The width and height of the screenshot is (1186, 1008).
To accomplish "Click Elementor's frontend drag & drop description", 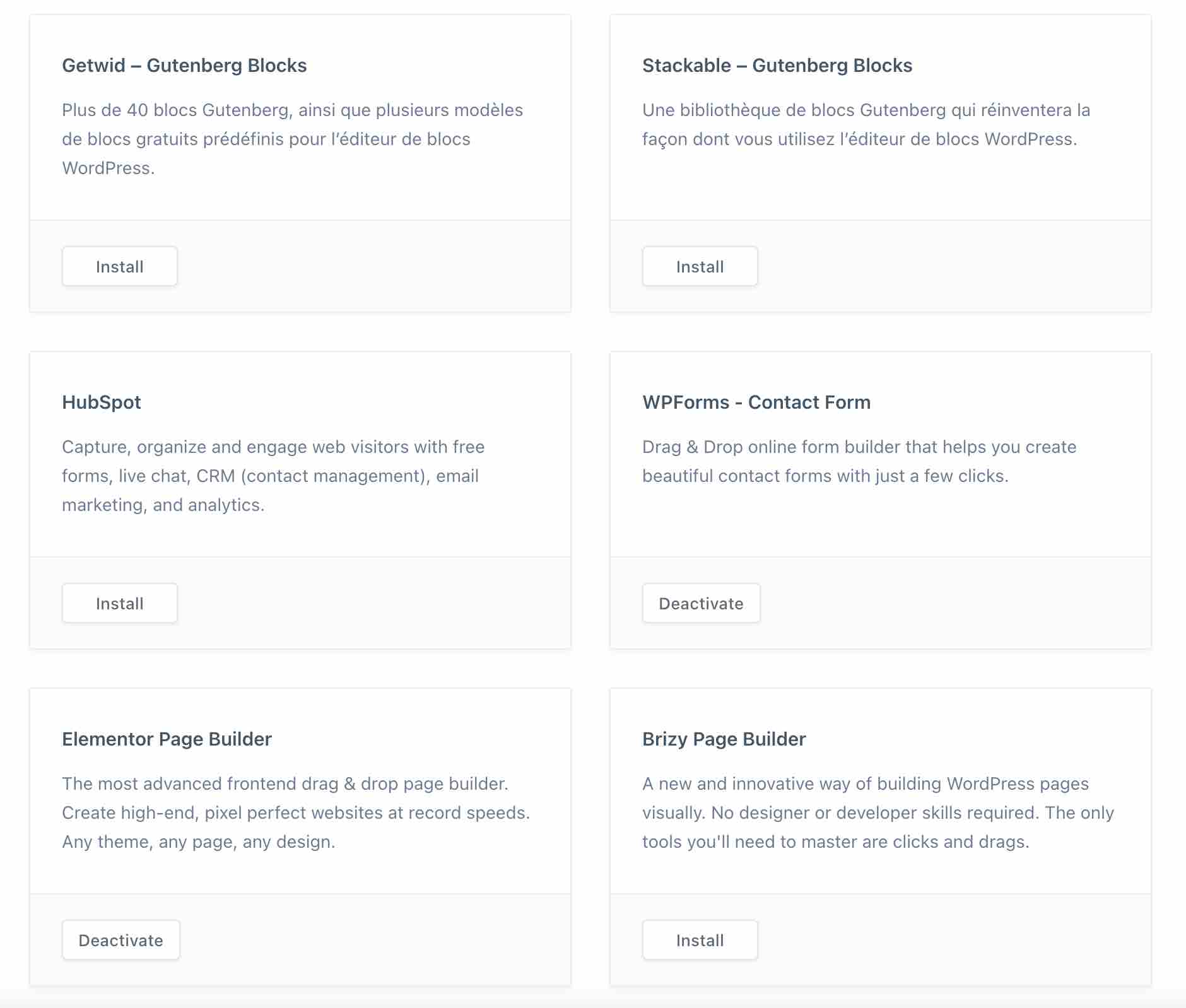I will pyautogui.click(x=295, y=812).
